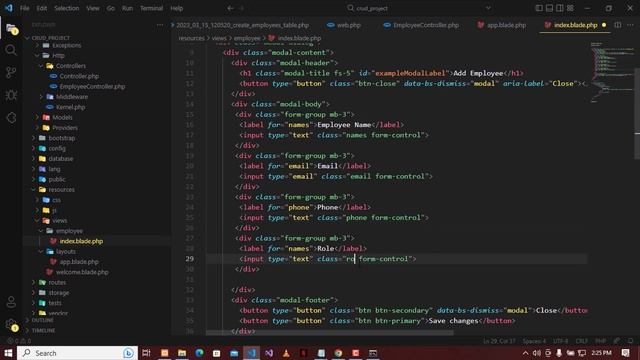Open the Extensions view in activity bar
Viewport: 640px width, 360px height.
click(11, 118)
